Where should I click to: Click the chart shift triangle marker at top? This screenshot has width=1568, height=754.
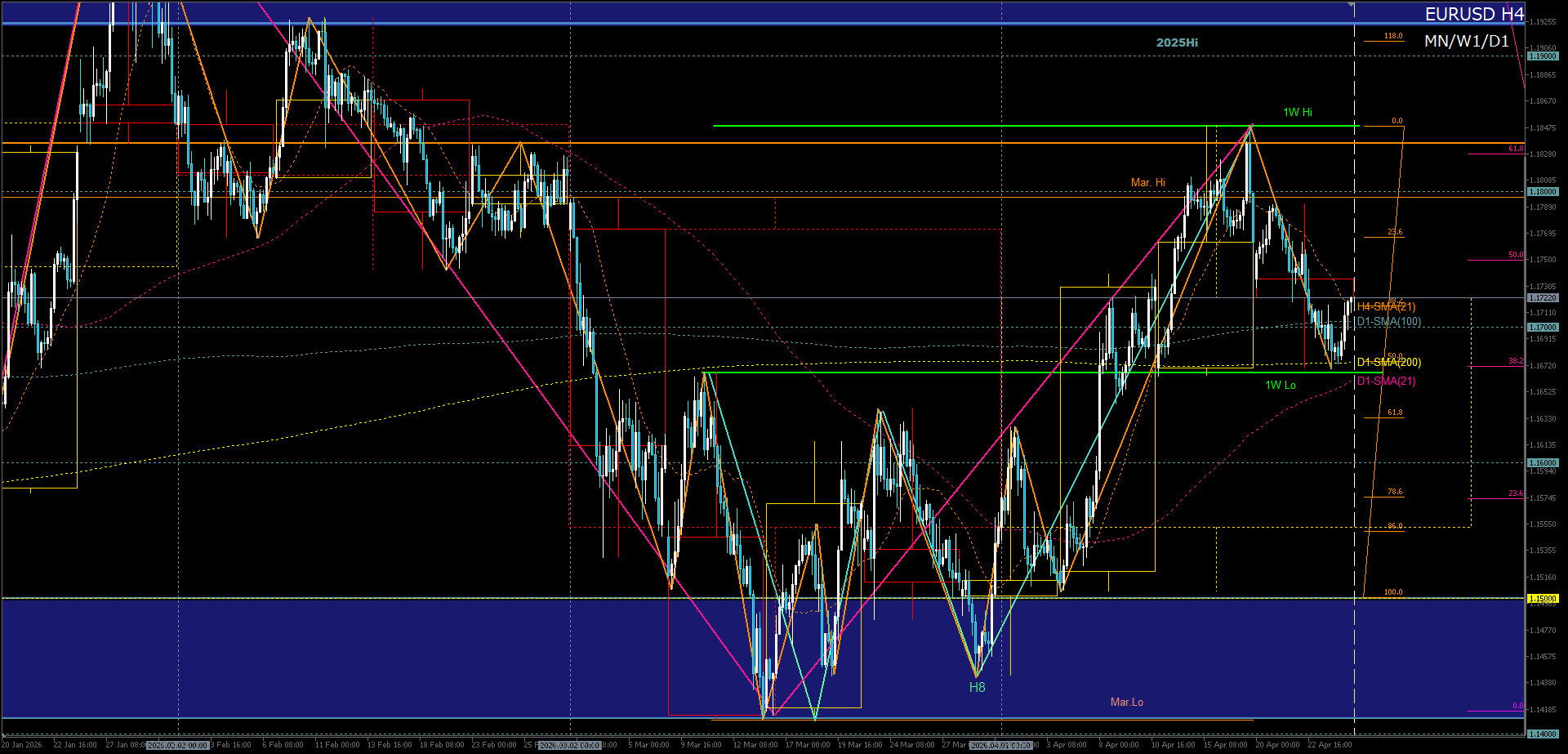1352,5
